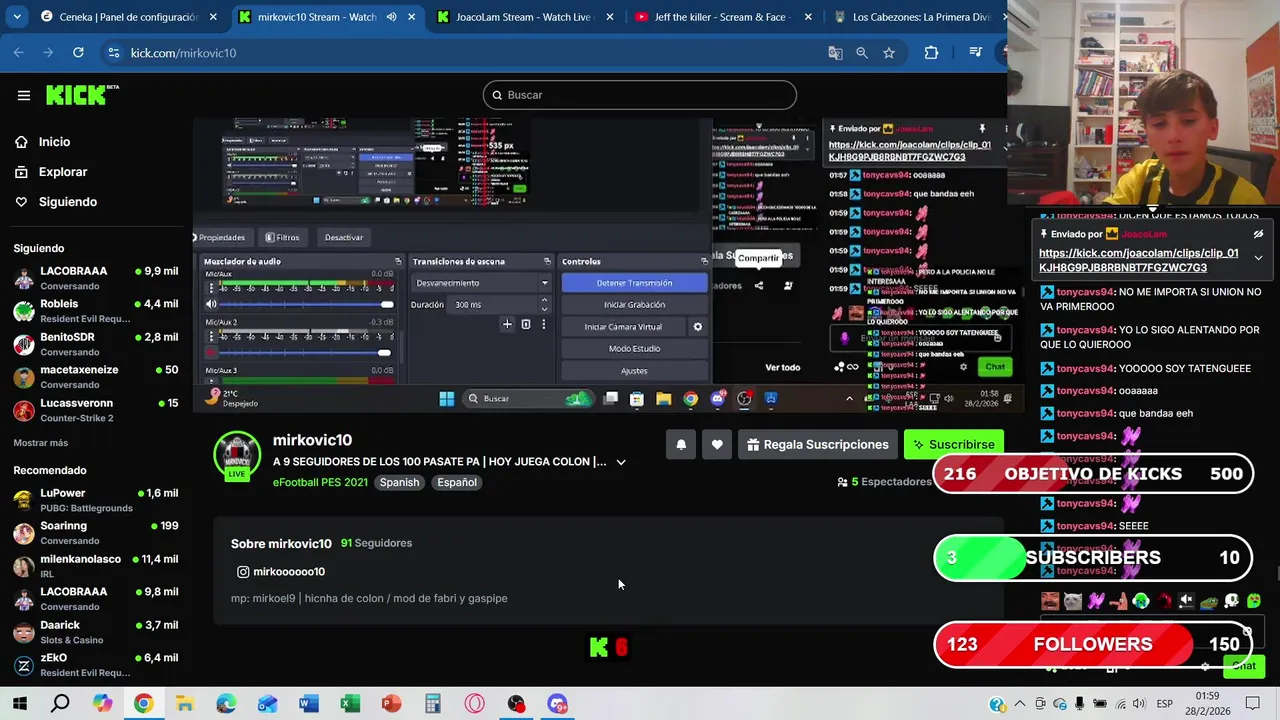This screenshot has height=720, width=1280.
Task: View site information icon in address bar
Action: click(114, 53)
